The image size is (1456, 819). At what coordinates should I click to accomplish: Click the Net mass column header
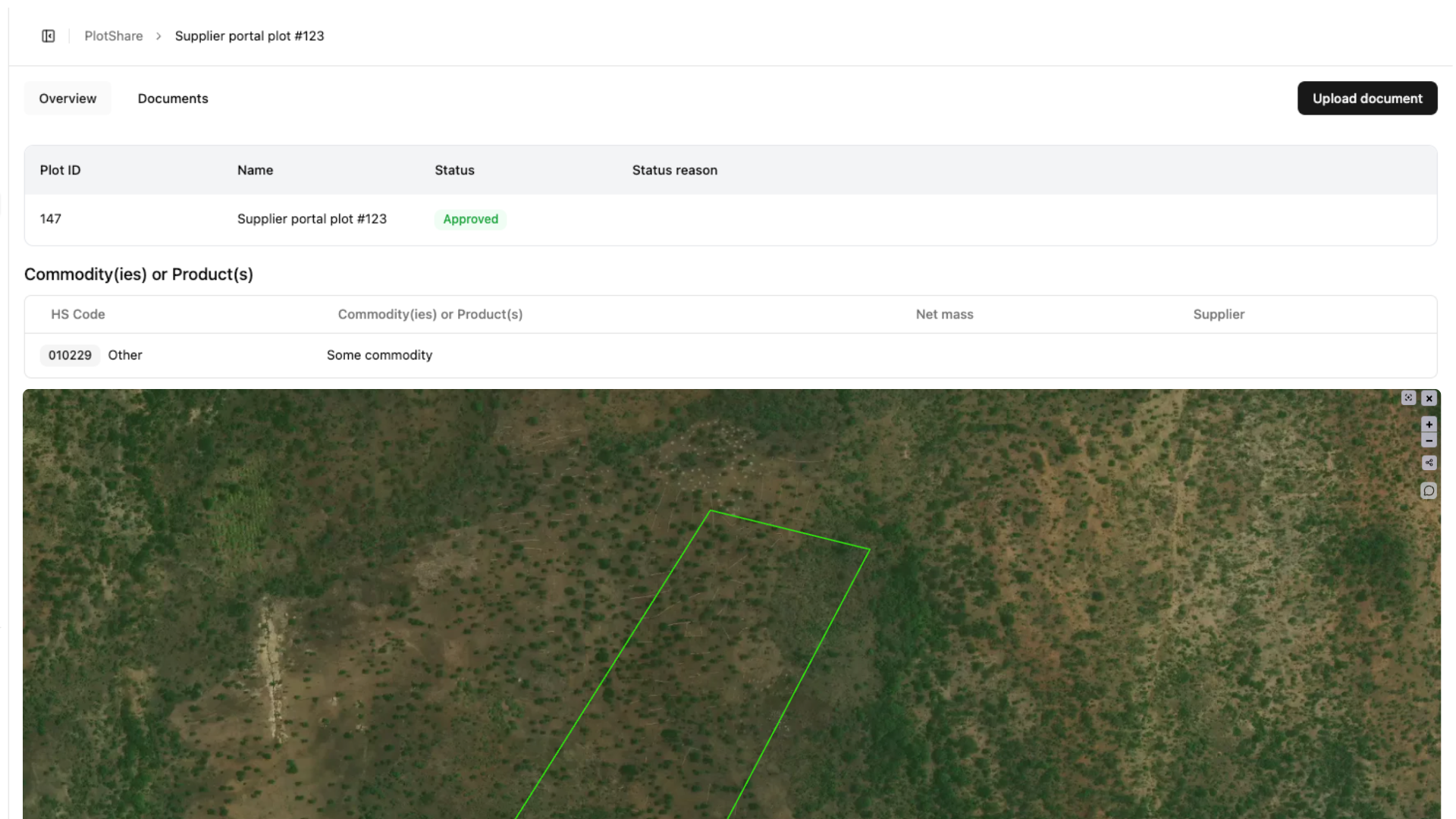click(944, 314)
